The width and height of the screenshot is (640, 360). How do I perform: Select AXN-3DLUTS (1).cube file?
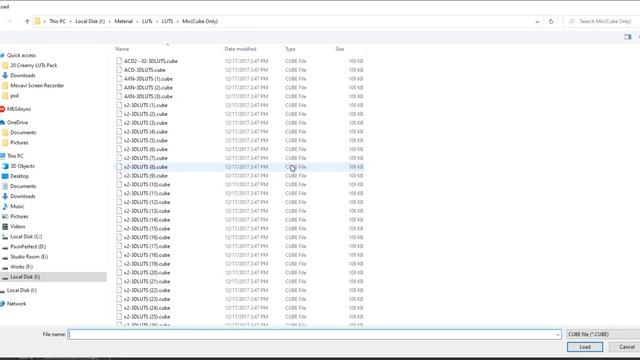tap(148, 79)
